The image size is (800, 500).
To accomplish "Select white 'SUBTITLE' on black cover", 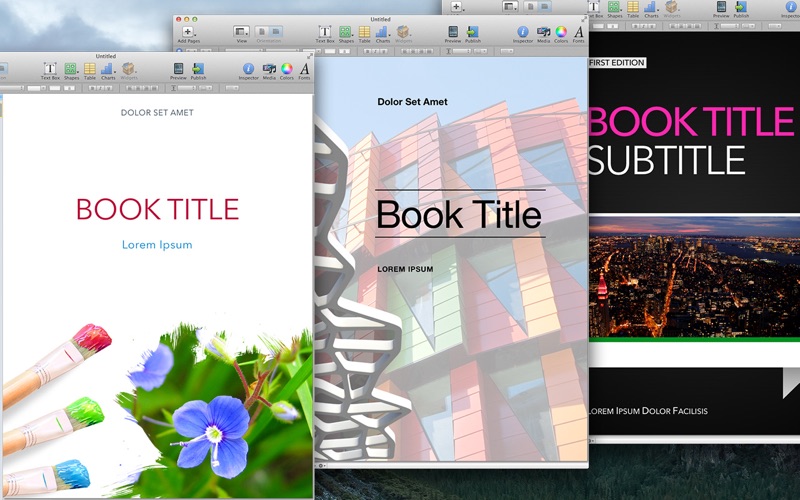I will pyautogui.click(x=667, y=161).
